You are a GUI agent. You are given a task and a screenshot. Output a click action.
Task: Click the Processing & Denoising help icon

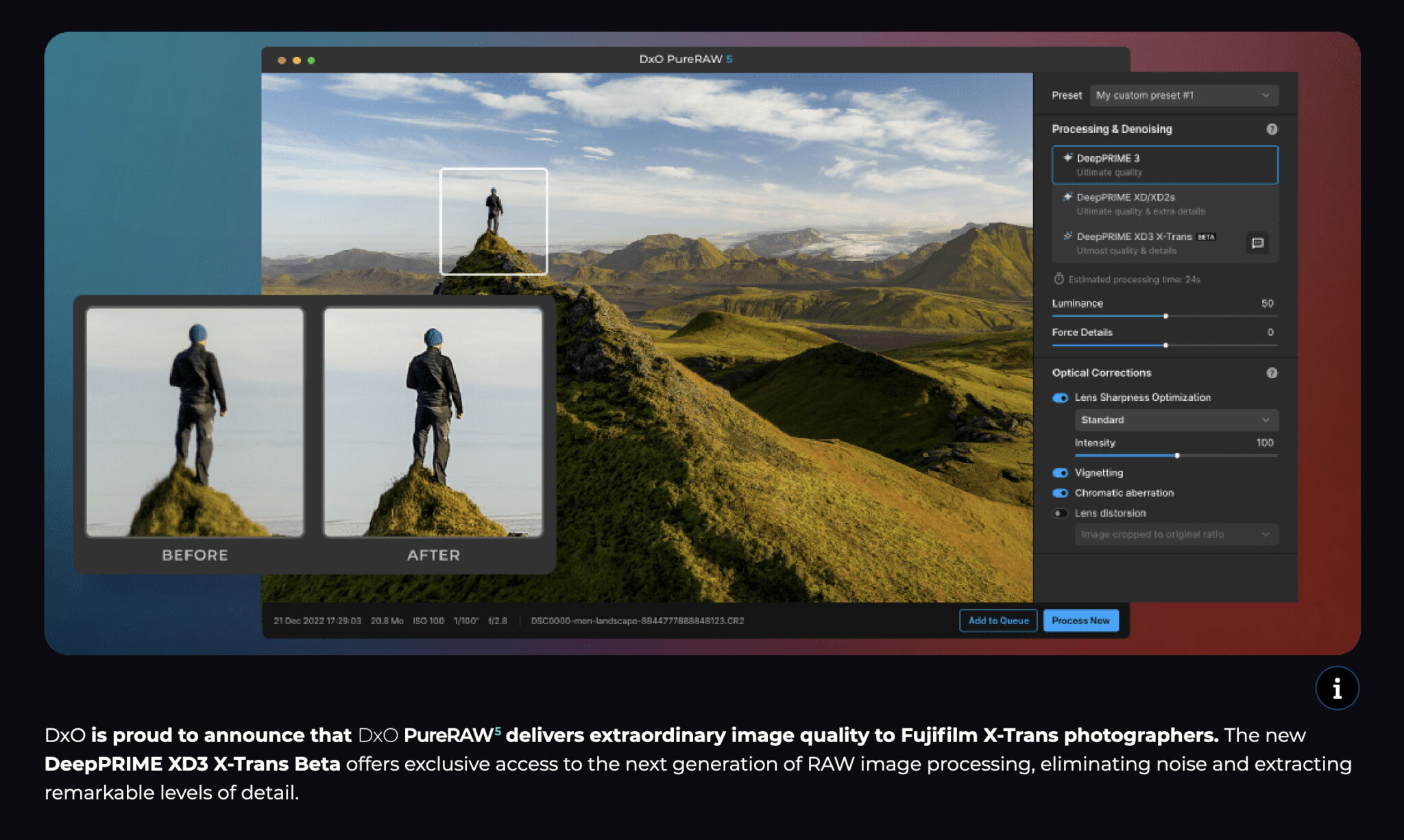(1272, 129)
